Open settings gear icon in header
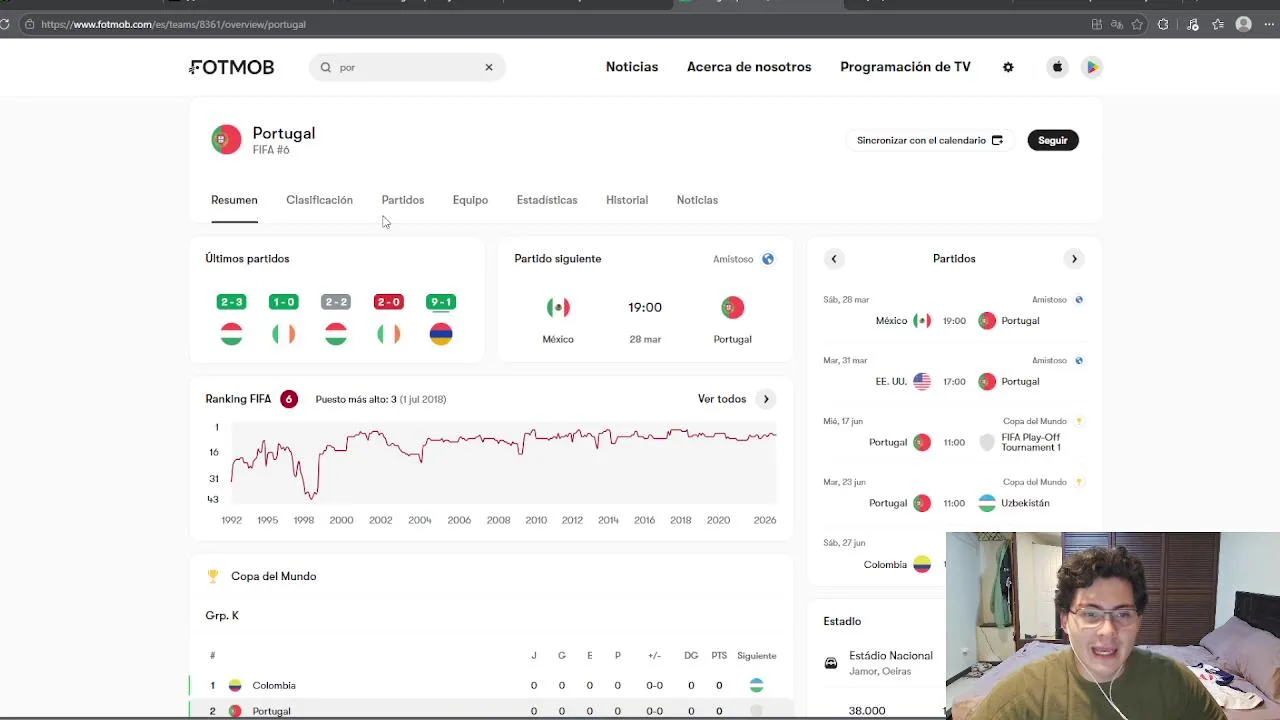Viewport: 1280px width, 720px height. pos(1008,67)
